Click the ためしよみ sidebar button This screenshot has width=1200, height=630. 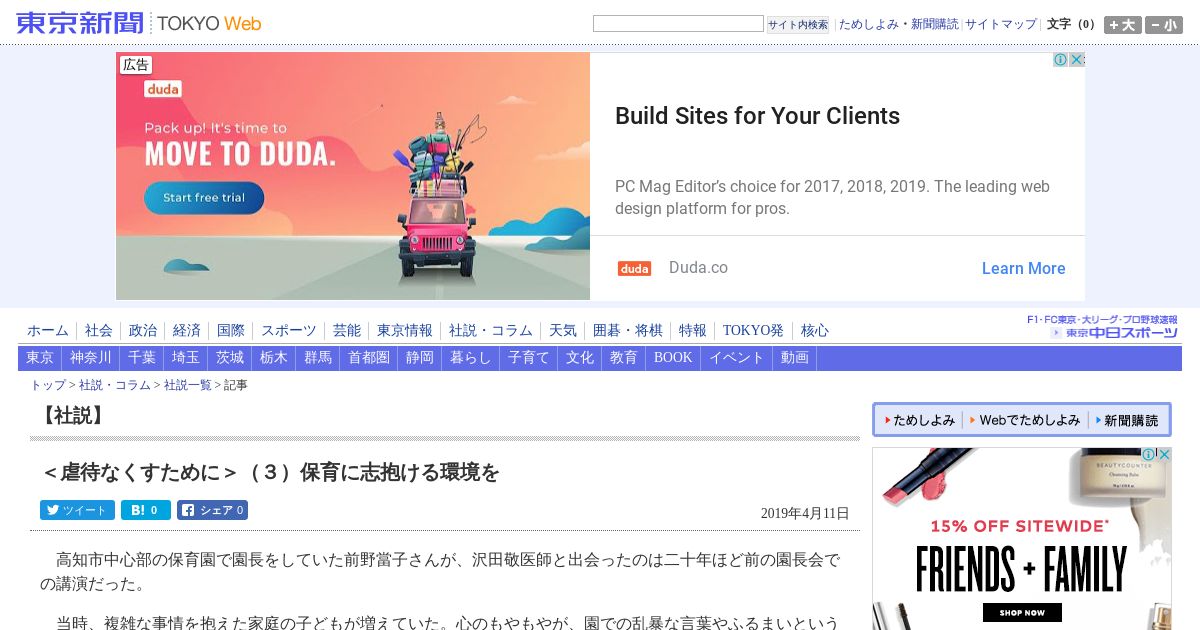coord(921,420)
